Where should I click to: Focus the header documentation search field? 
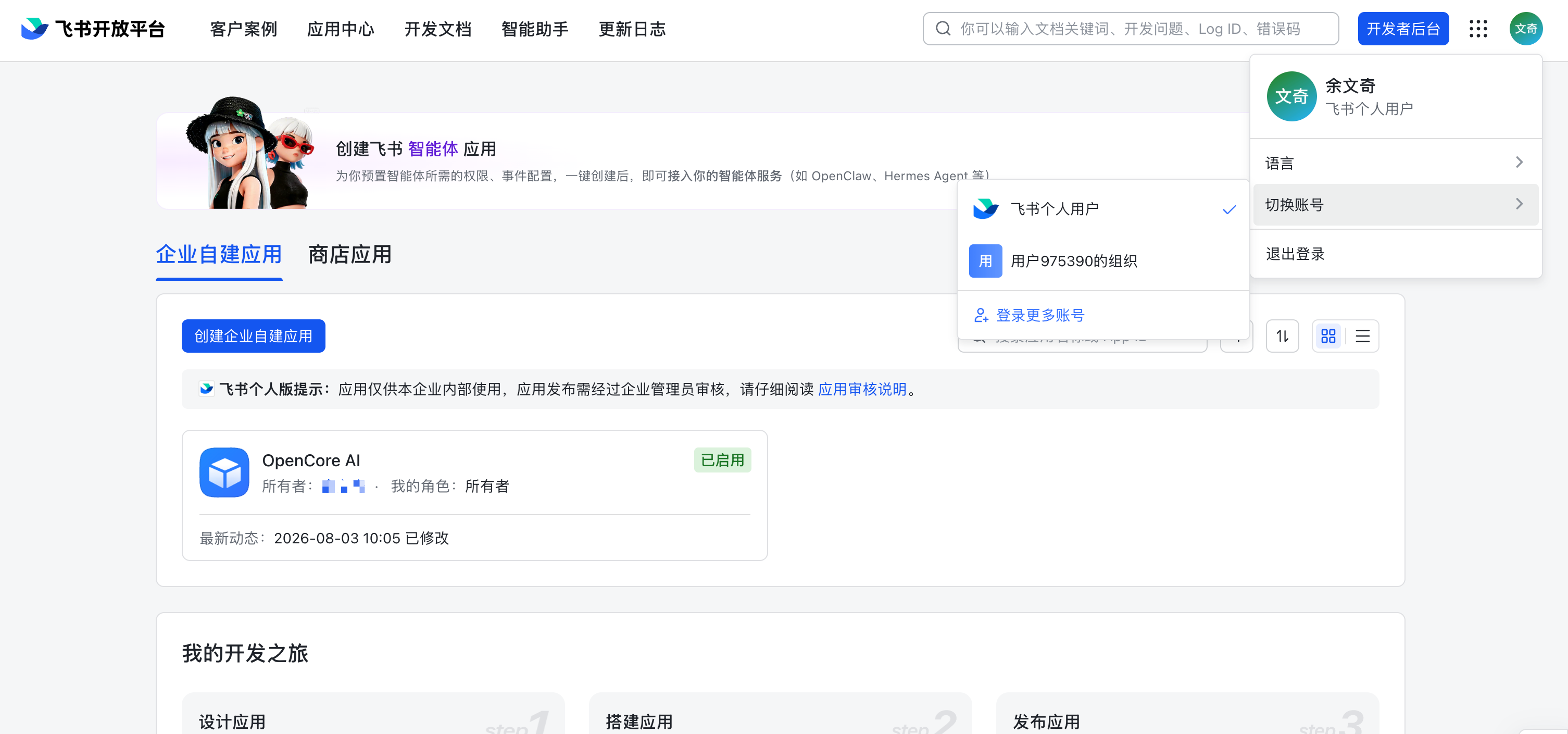tap(1131, 29)
